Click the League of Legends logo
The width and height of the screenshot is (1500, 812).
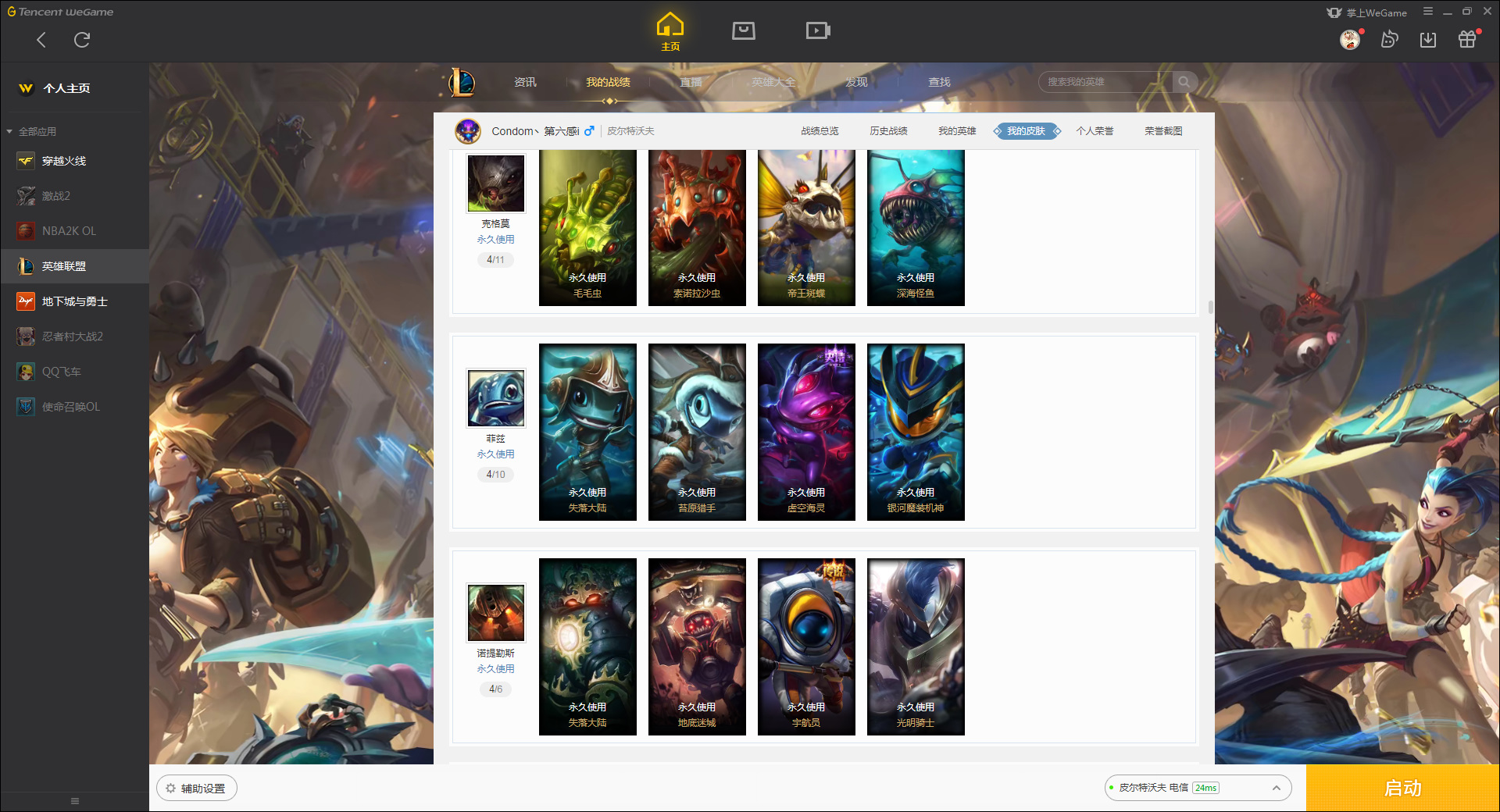click(461, 82)
